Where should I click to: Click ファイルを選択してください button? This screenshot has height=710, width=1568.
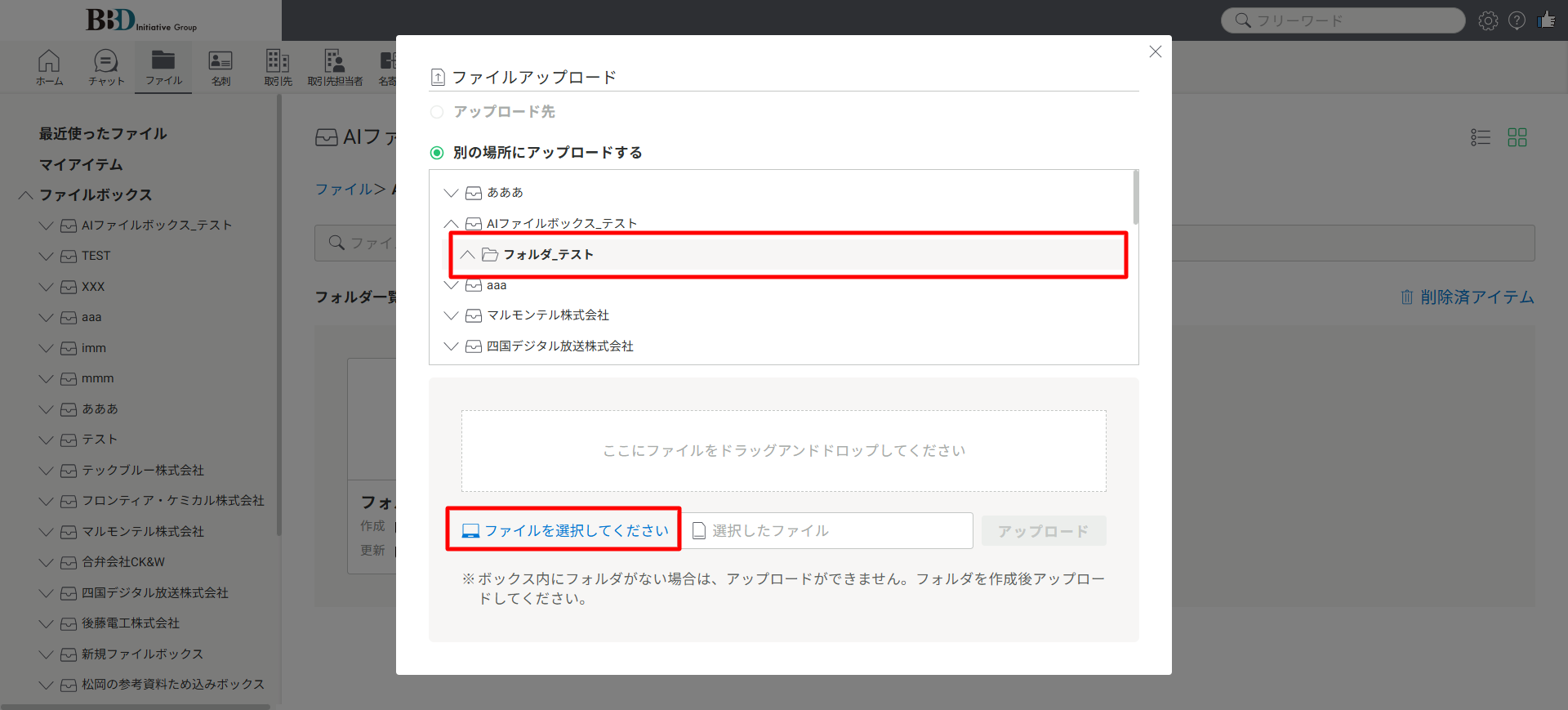pyautogui.click(x=564, y=530)
